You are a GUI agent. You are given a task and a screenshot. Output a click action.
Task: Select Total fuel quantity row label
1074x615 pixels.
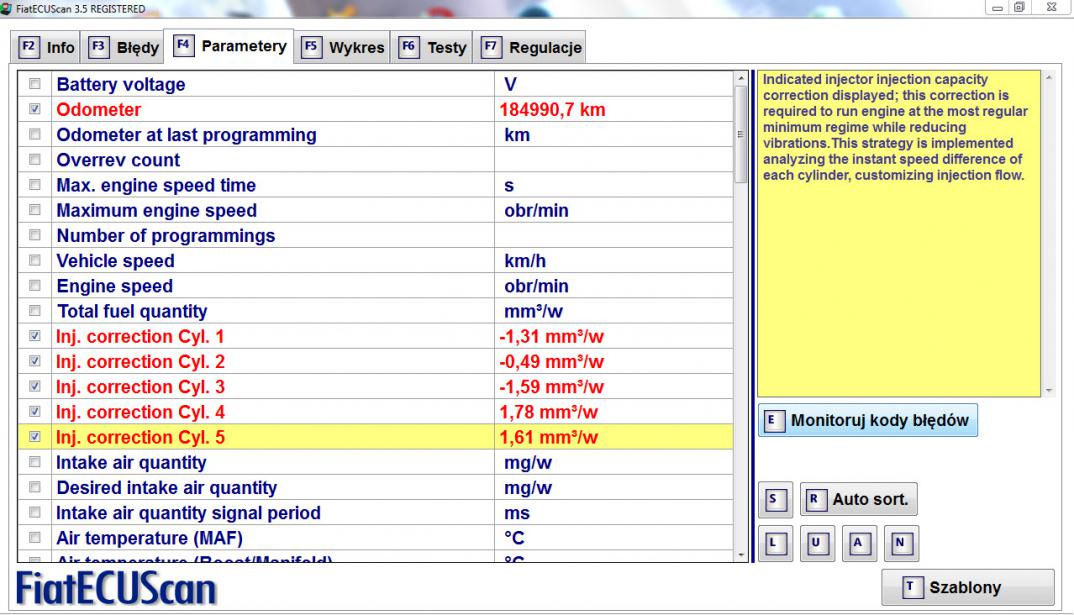tap(132, 312)
